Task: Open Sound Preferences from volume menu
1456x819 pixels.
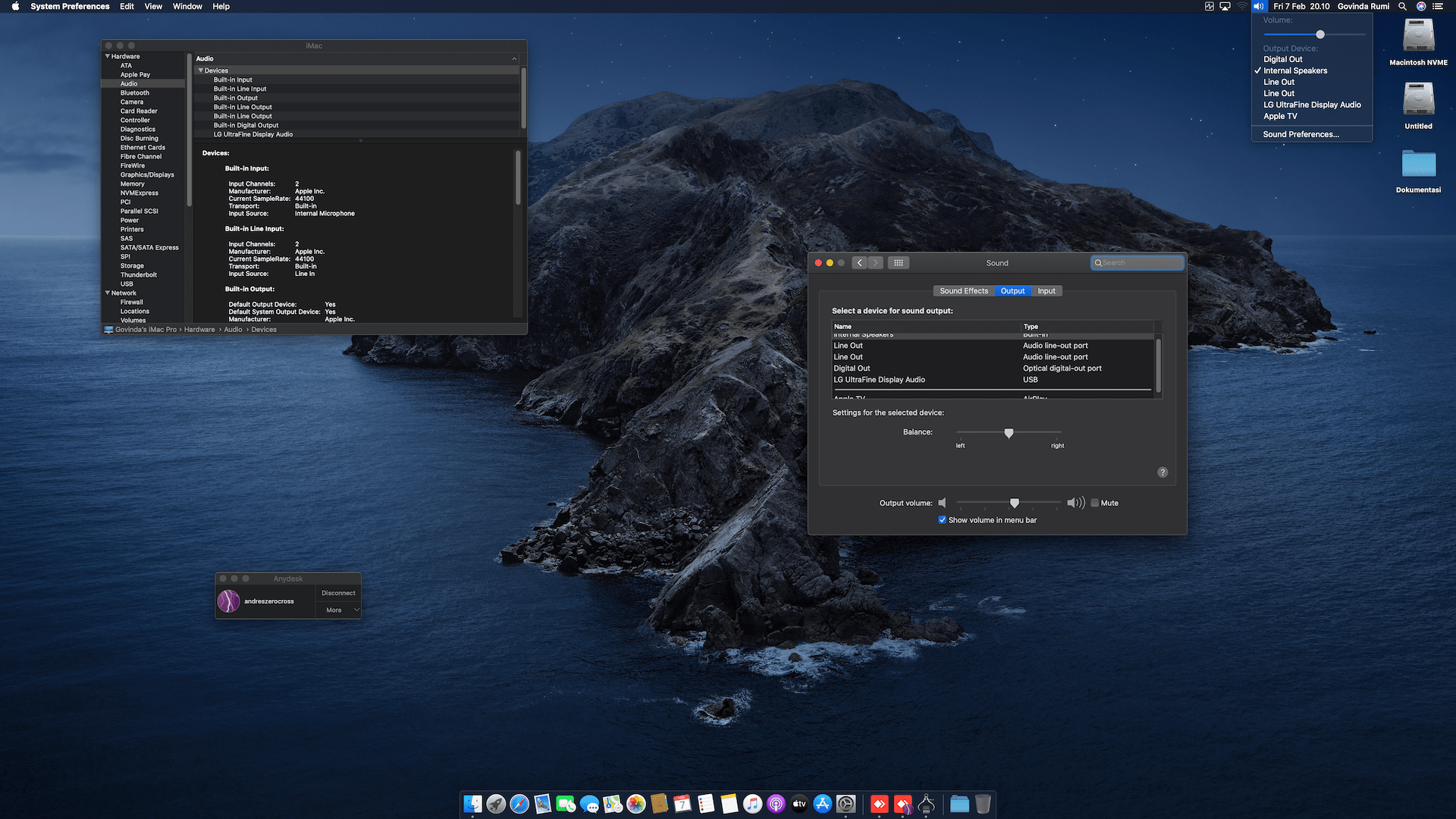Action: click(1301, 134)
